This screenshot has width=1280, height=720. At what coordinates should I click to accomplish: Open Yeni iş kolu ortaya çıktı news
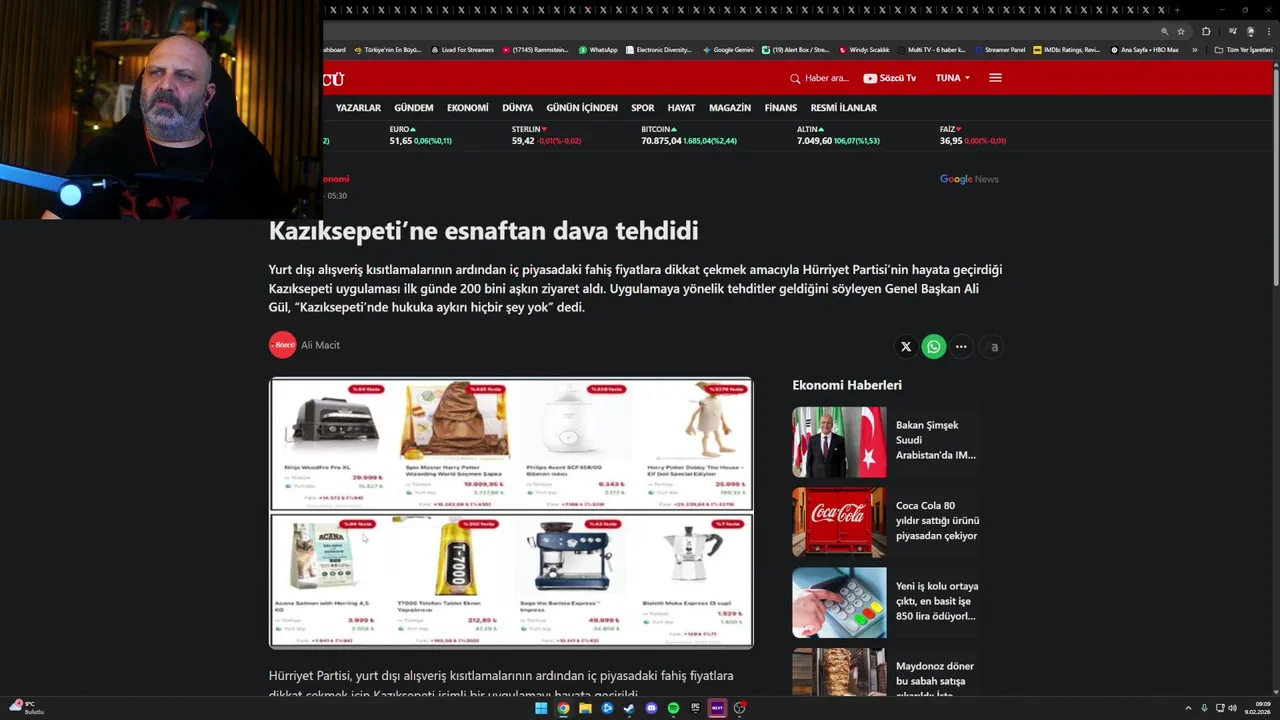937,601
